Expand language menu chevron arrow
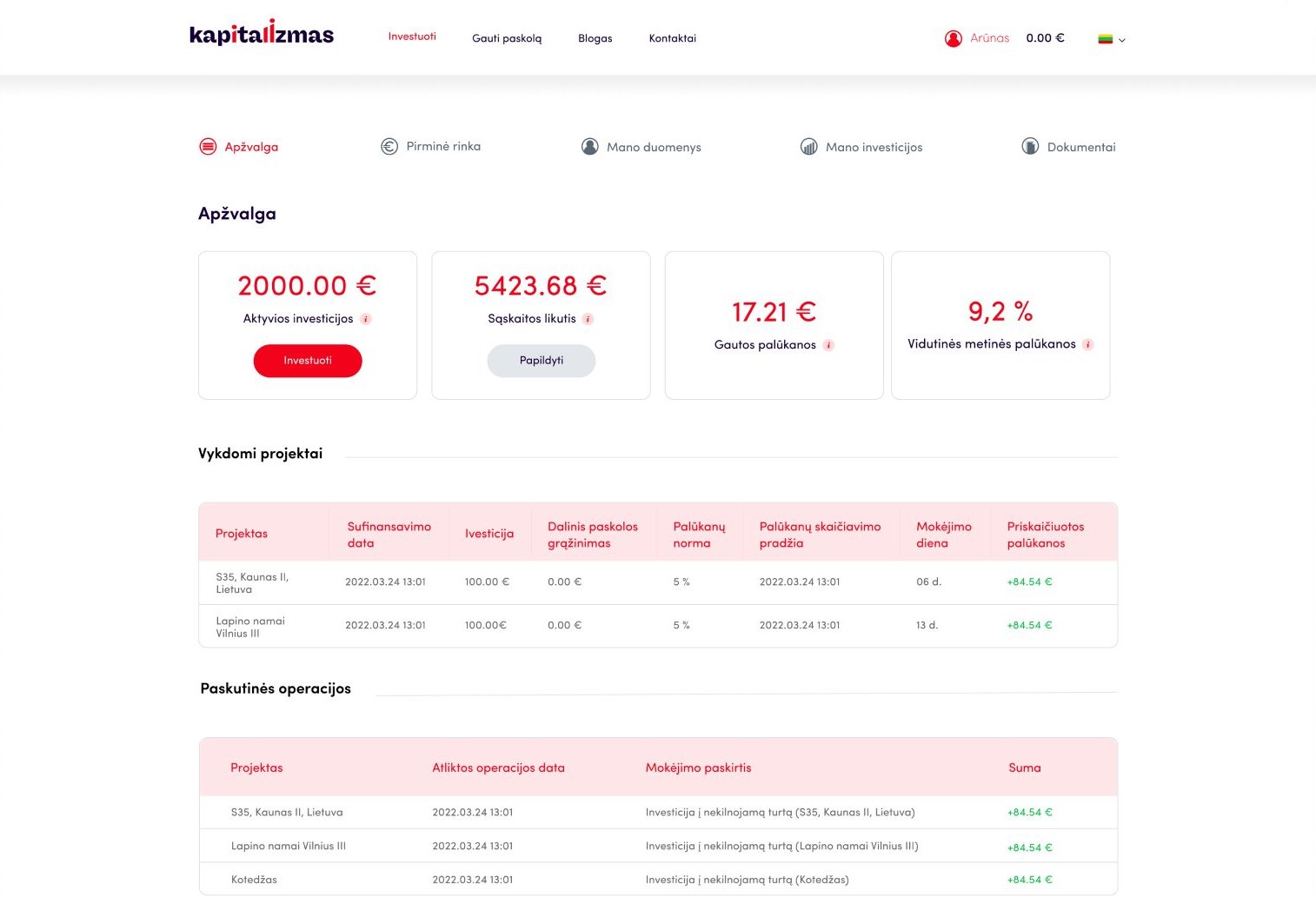The image size is (1316, 924). 1122,40
